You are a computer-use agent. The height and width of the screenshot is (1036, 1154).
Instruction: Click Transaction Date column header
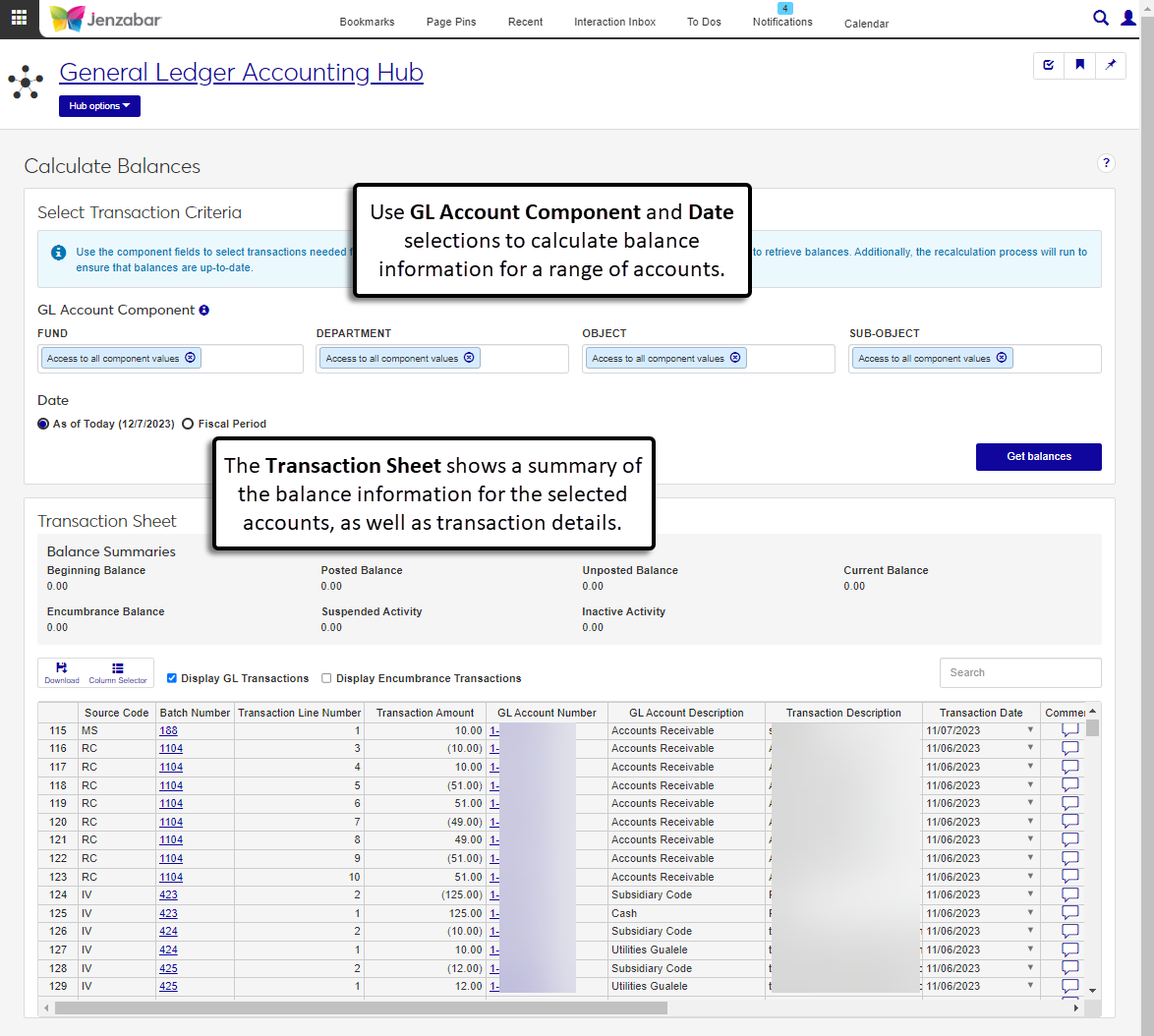(x=981, y=713)
